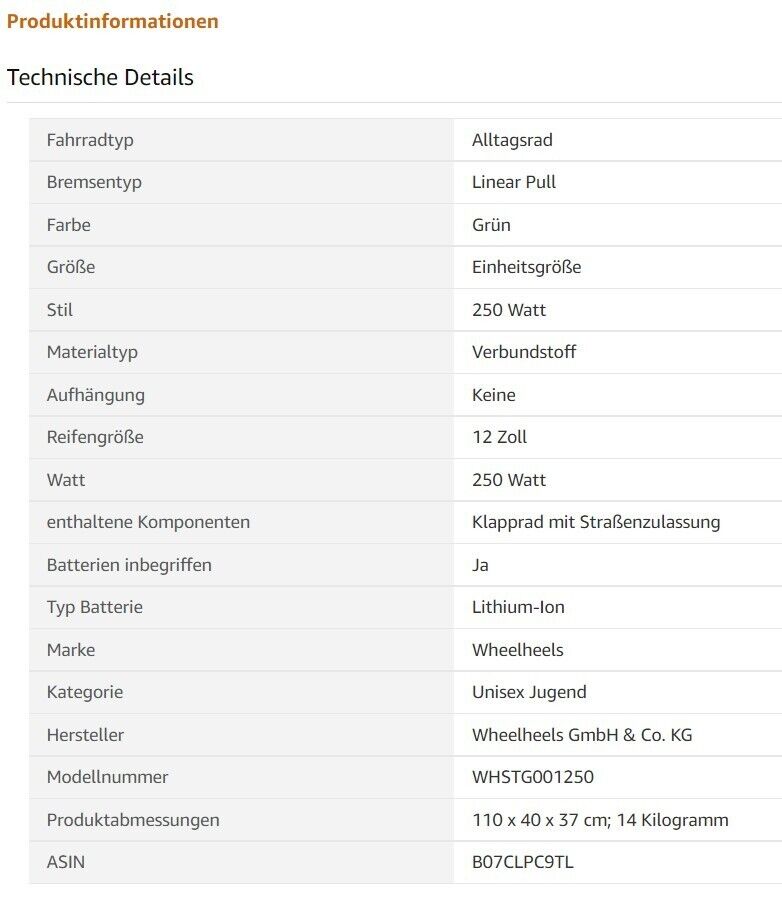Screen dimensions: 782x913
Task: Select Klapprad mit Straßenzulassung text
Action: click(596, 522)
